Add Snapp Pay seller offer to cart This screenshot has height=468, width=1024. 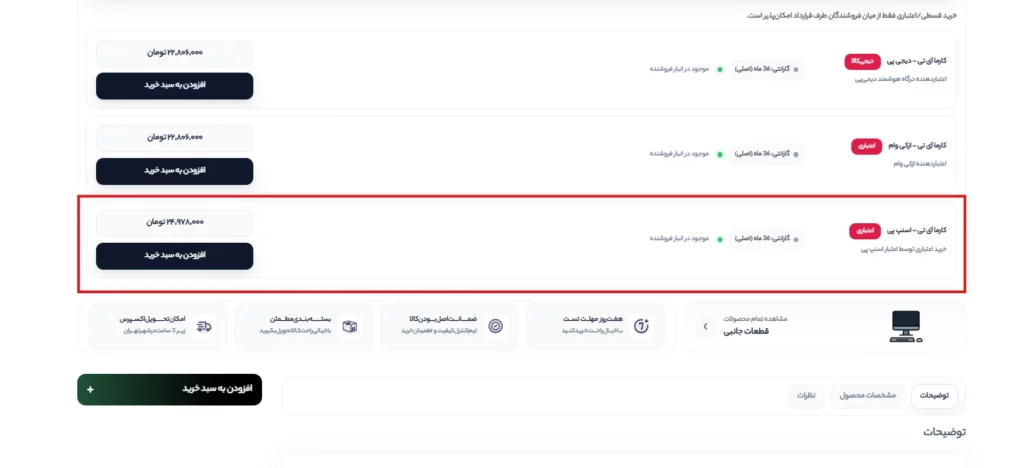pos(174,256)
